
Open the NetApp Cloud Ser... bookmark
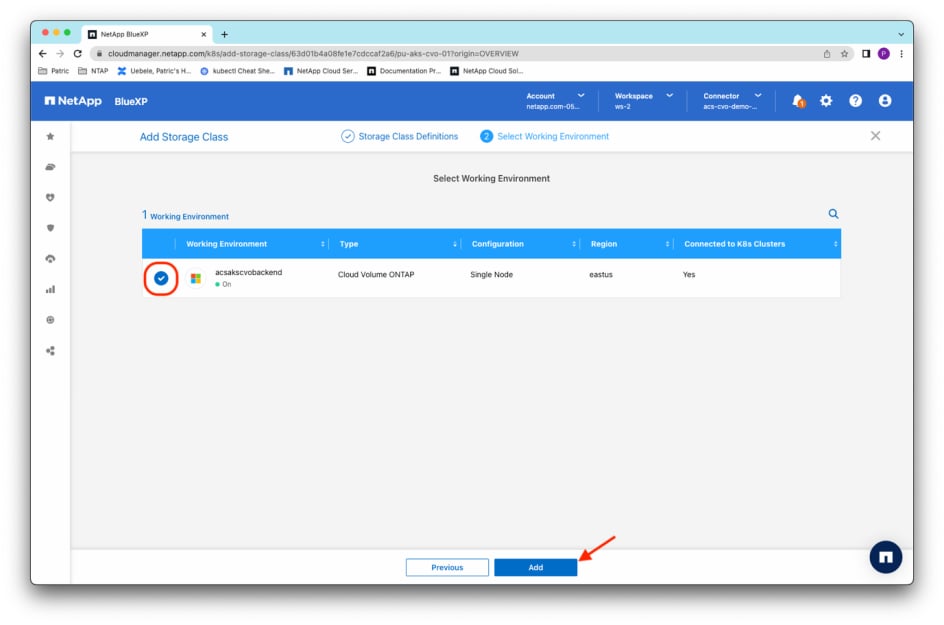pyautogui.click(x=321, y=71)
